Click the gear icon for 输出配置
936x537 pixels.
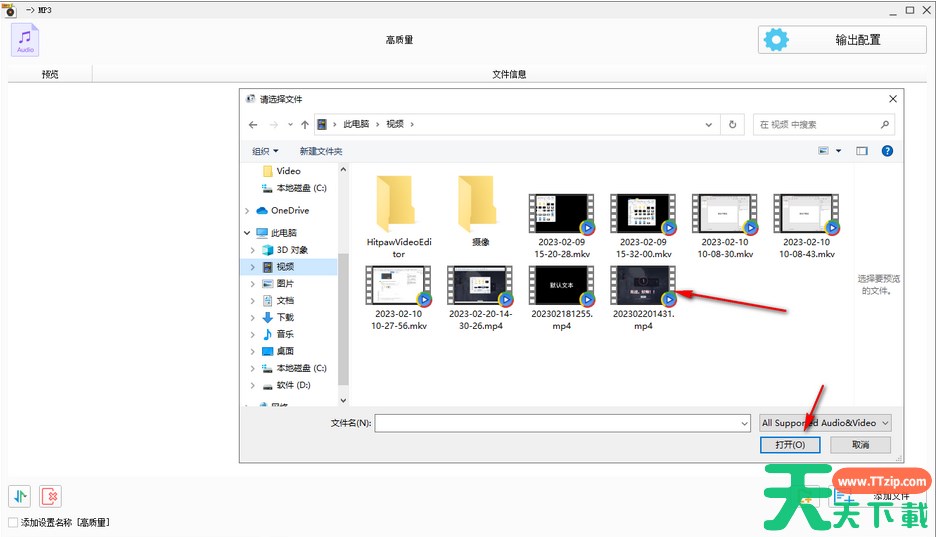pyautogui.click(x=776, y=40)
